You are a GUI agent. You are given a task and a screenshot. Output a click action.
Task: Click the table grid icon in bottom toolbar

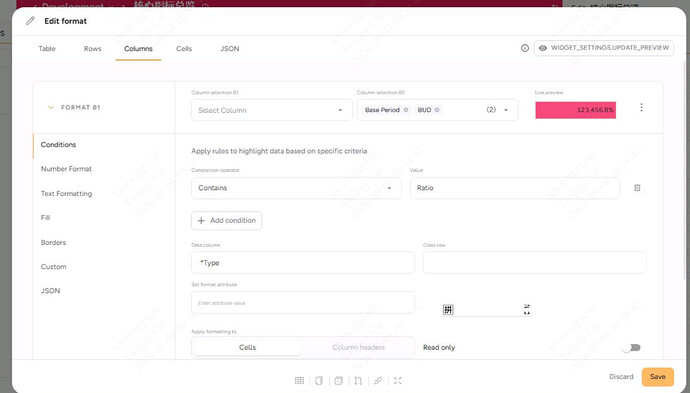tap(299, 381)
